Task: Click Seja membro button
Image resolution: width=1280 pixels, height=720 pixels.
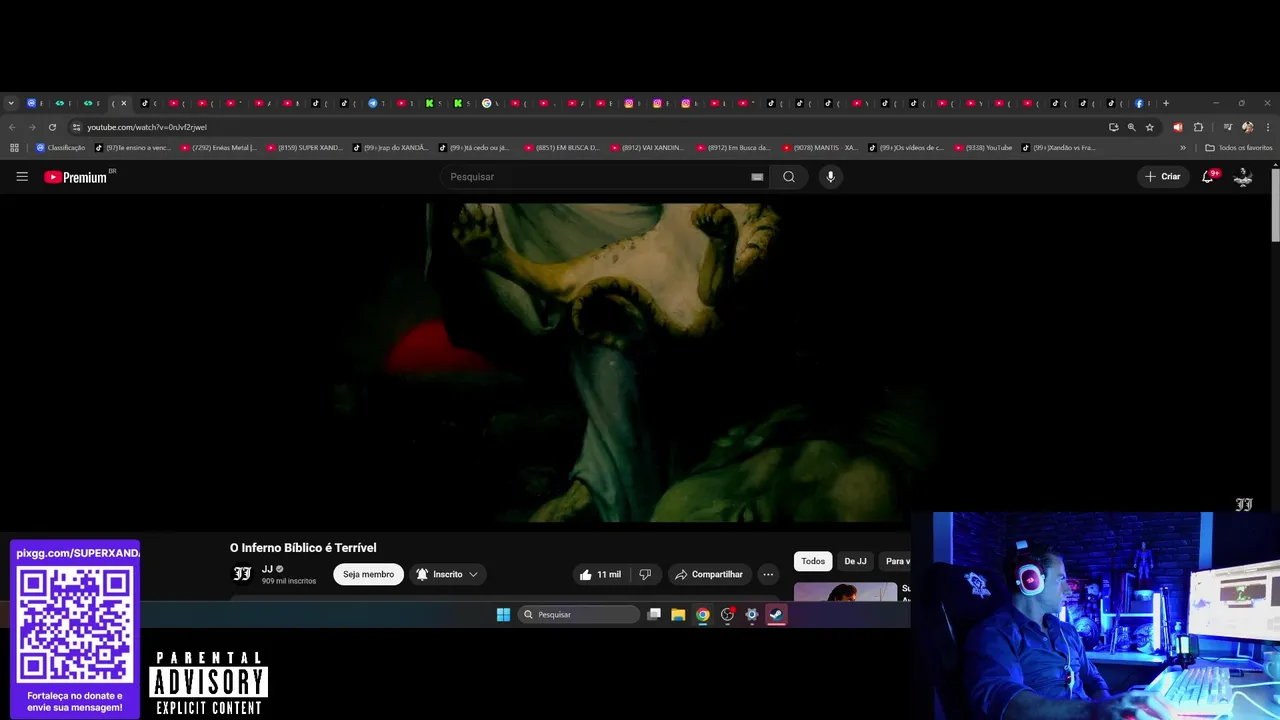Action: click(369, 575)
